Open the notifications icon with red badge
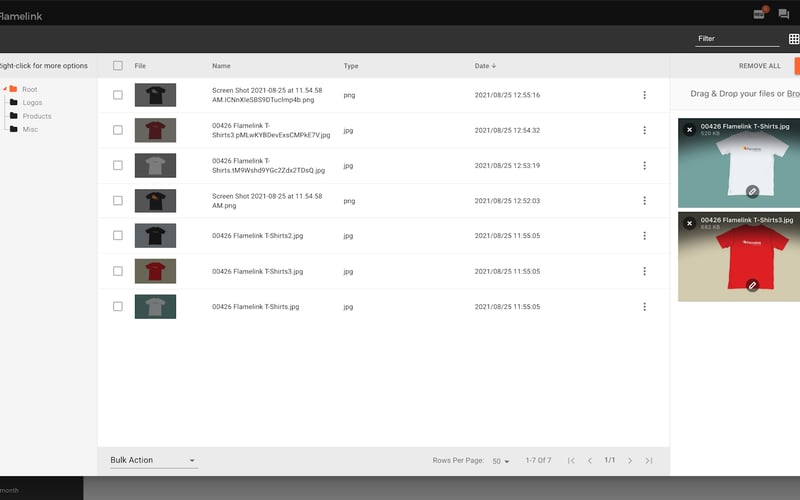 click(x=759, y=14)
